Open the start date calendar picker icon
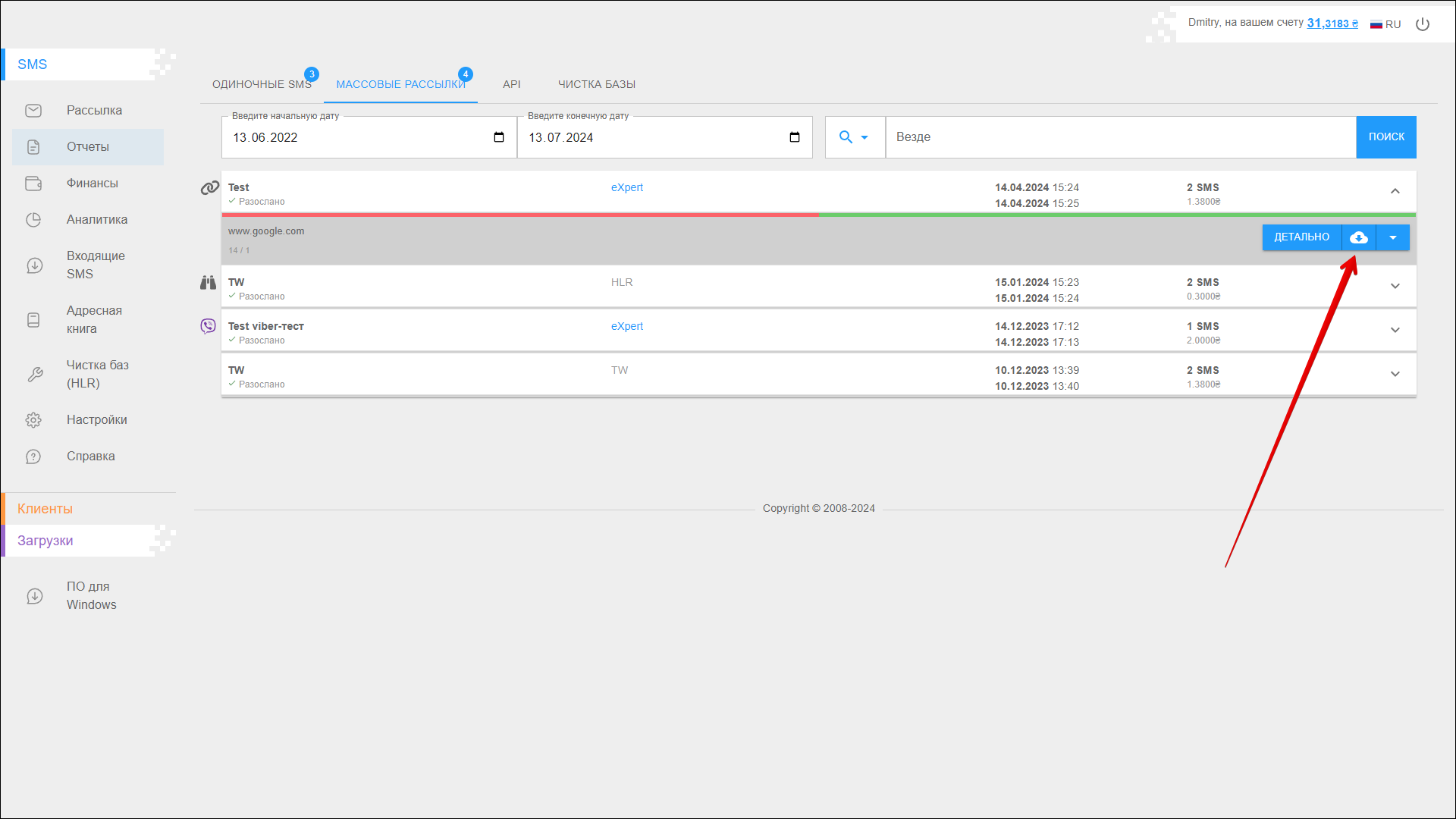The width and height of the screenshot is (1456, 819). (x=499, y=137)
